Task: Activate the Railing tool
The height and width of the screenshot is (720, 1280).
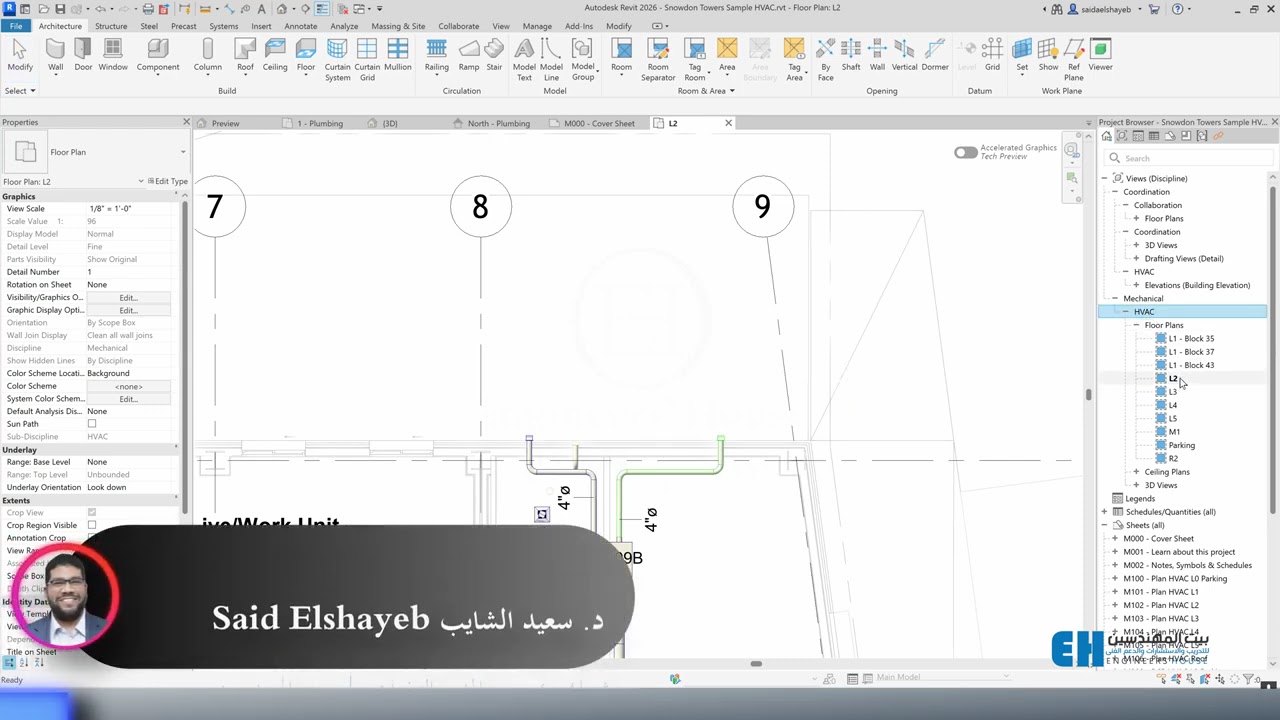Action: click(x=437, y=55)
